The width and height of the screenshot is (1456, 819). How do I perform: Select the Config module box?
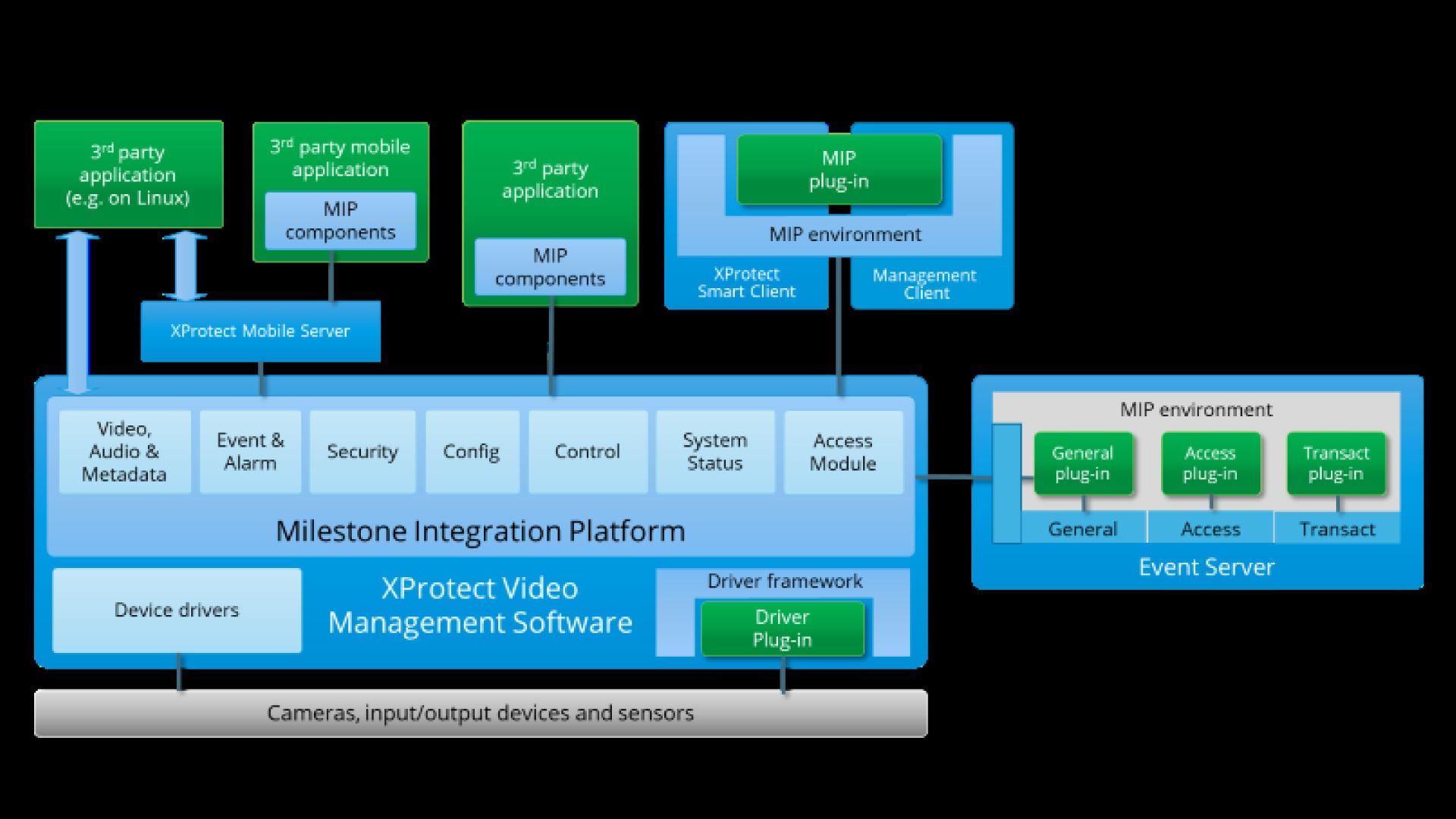click(x=472, y=452)
